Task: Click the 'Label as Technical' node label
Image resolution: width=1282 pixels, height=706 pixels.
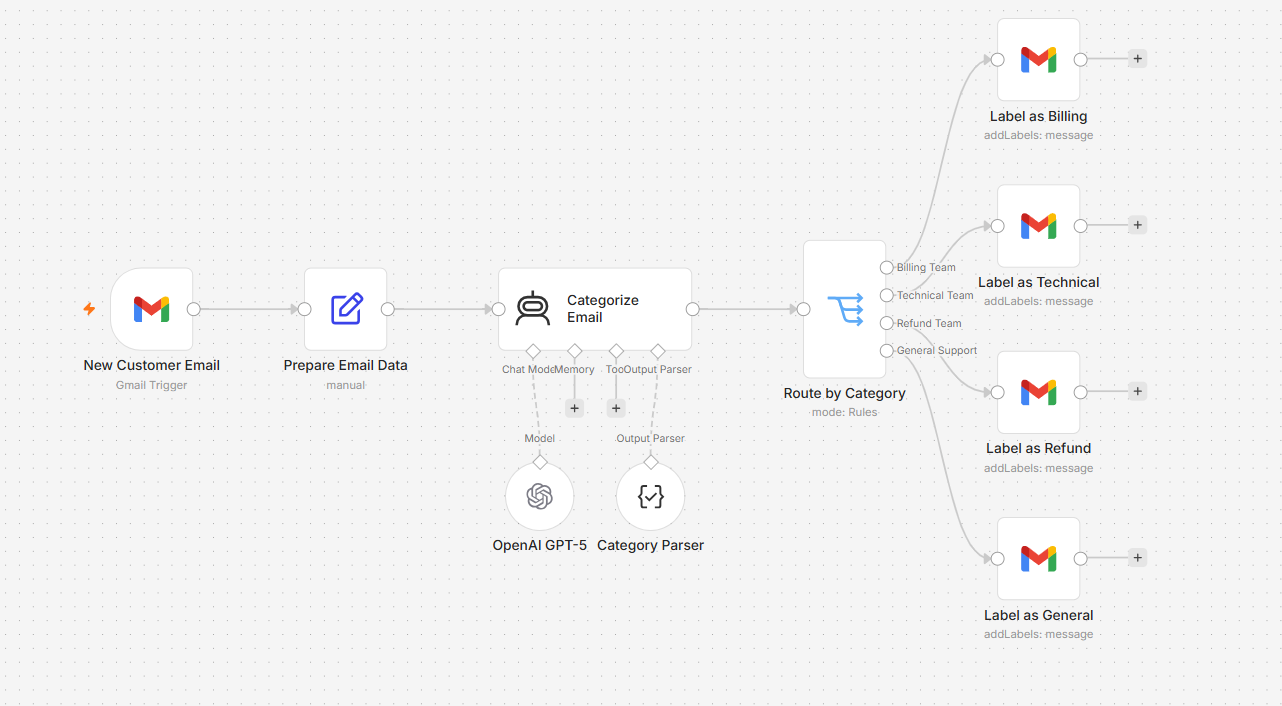Action: point(1039,282)
